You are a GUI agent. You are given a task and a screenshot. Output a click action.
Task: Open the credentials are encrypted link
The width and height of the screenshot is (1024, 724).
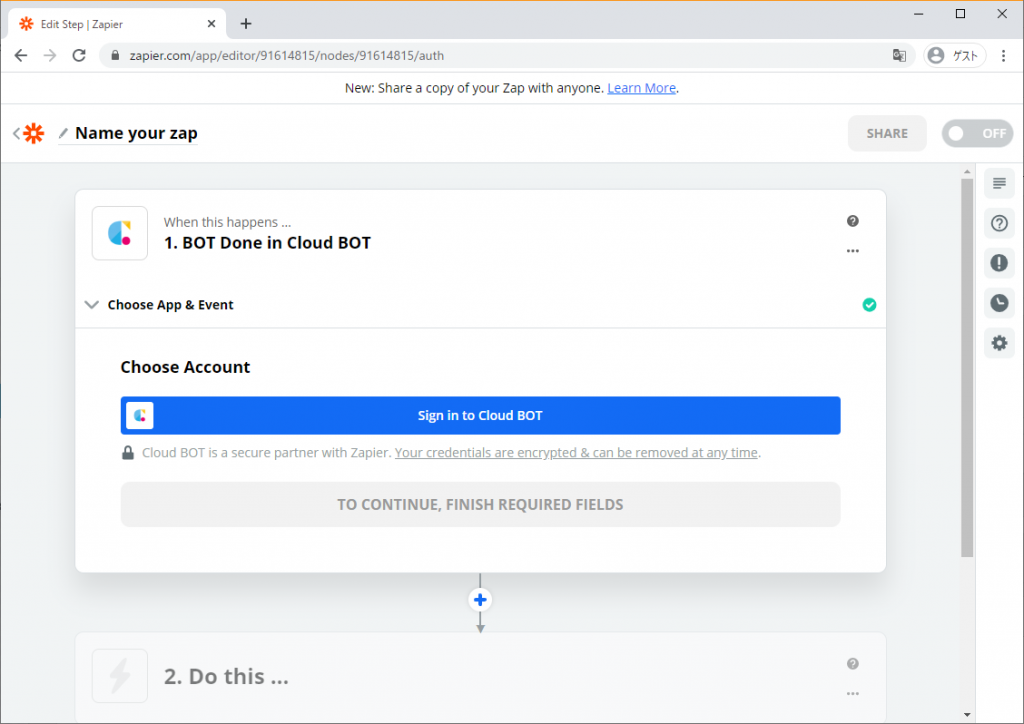(576, 452)
